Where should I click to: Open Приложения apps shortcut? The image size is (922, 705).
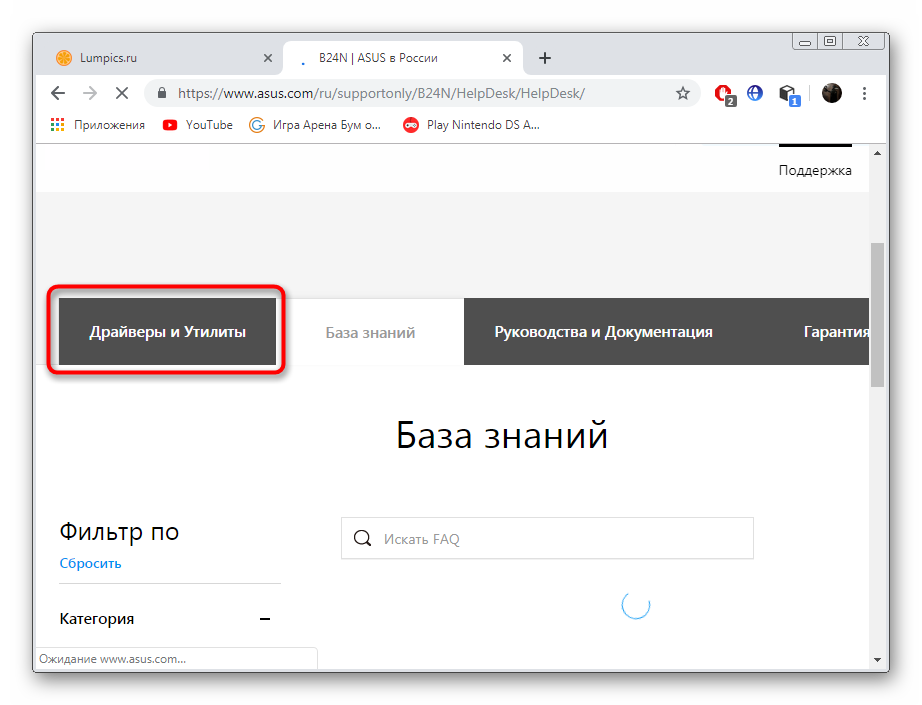click(98, 125)
